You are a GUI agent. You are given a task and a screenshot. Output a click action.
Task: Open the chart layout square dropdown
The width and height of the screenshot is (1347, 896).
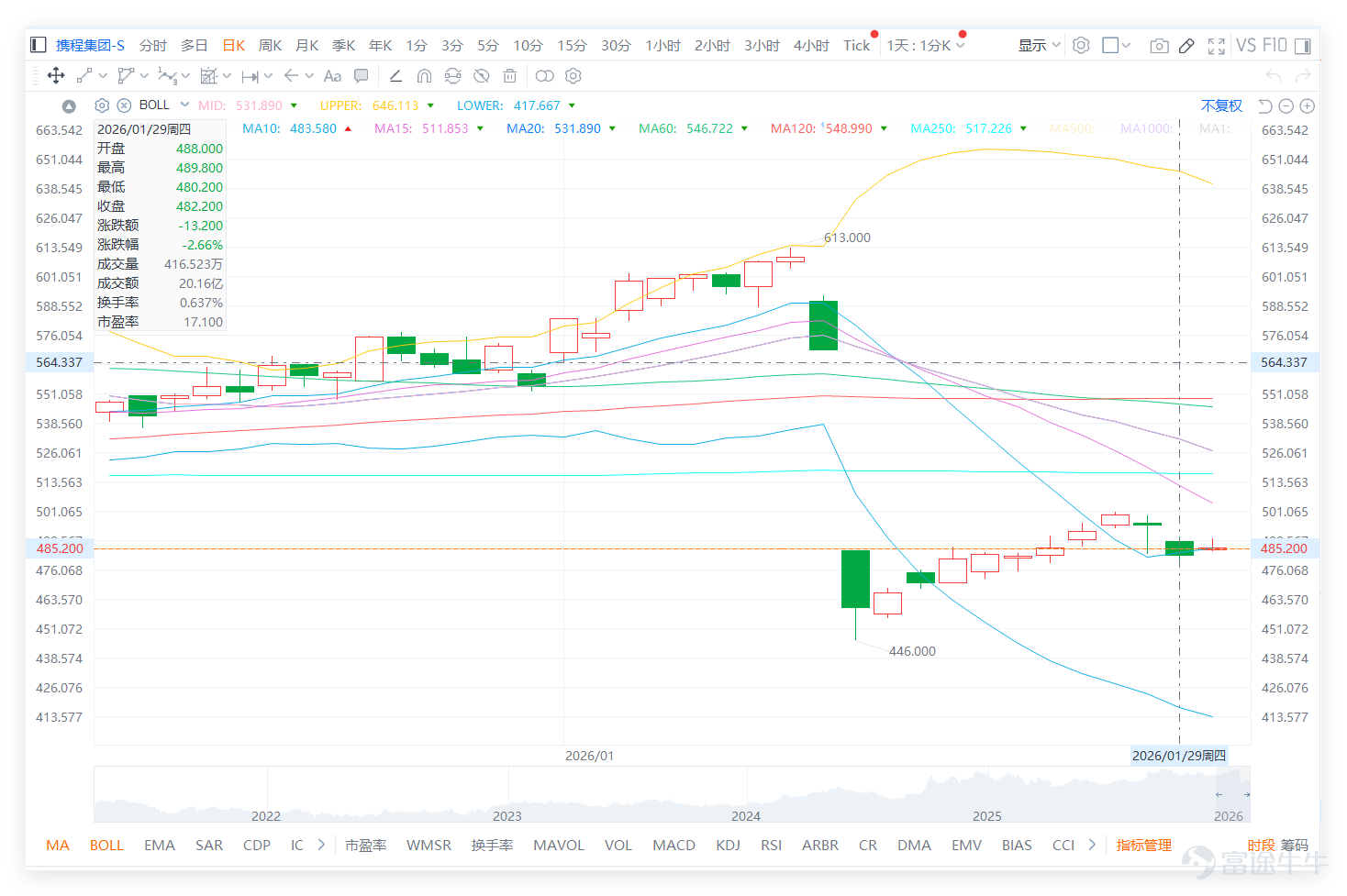coord(1116,45)
